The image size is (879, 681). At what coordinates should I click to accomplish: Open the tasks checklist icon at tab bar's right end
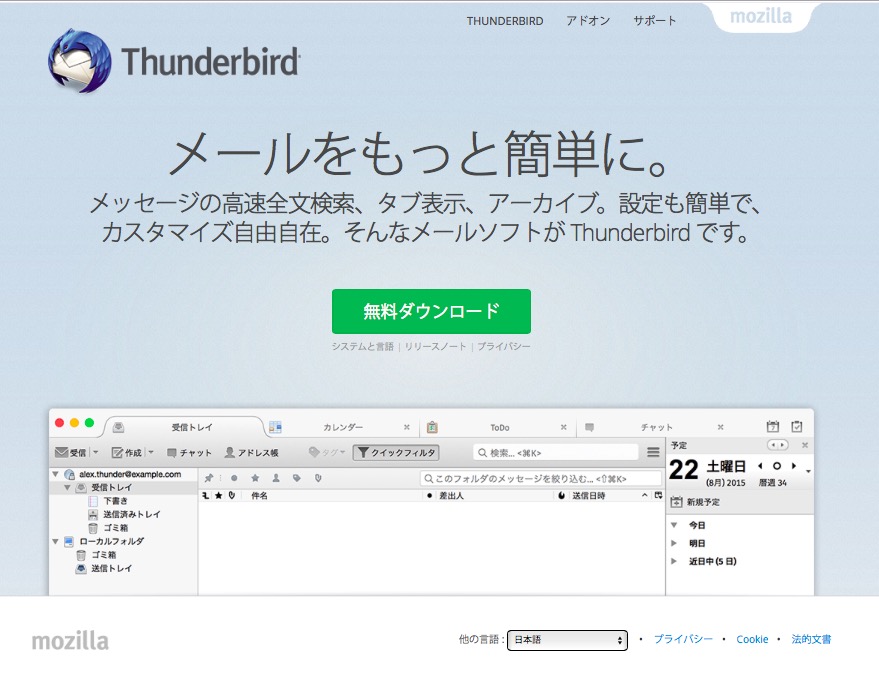click(x=797, y=427)
